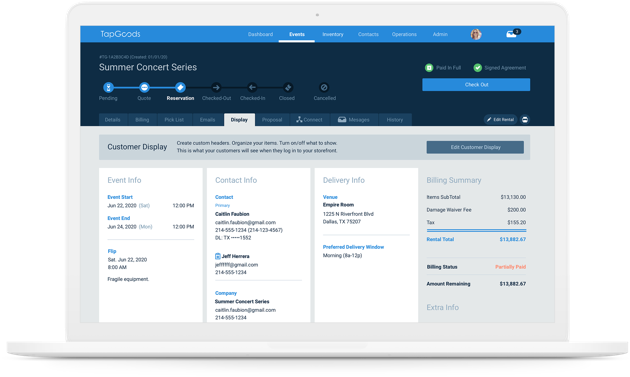Switch to the Billing tab
630x377 pixels.
click(x=142, y=120)
